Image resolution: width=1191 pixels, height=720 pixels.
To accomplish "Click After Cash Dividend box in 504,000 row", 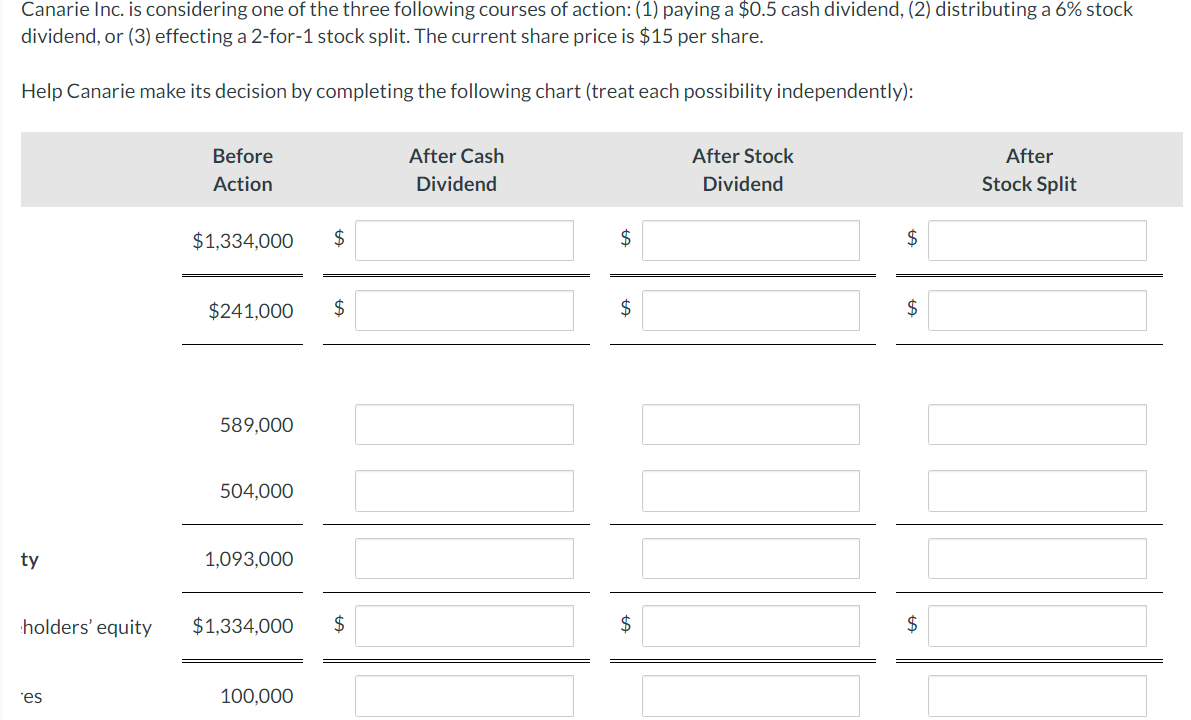I will point(464,491).
